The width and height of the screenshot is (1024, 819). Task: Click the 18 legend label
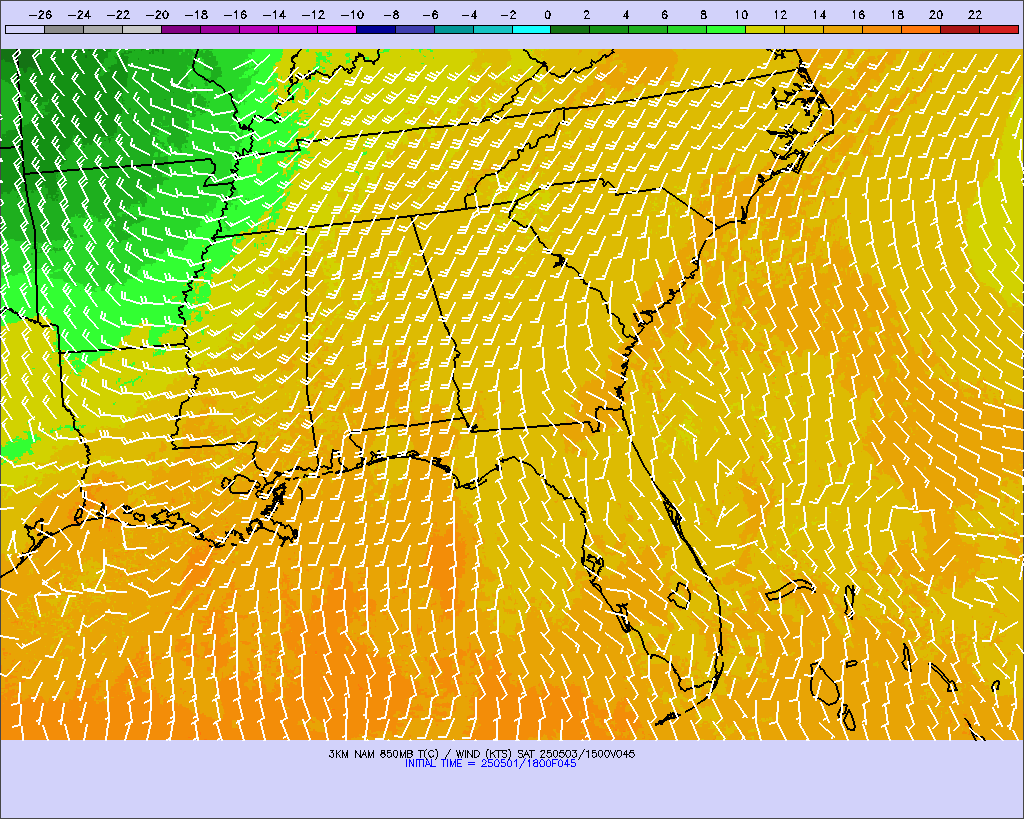pos(897,15)
